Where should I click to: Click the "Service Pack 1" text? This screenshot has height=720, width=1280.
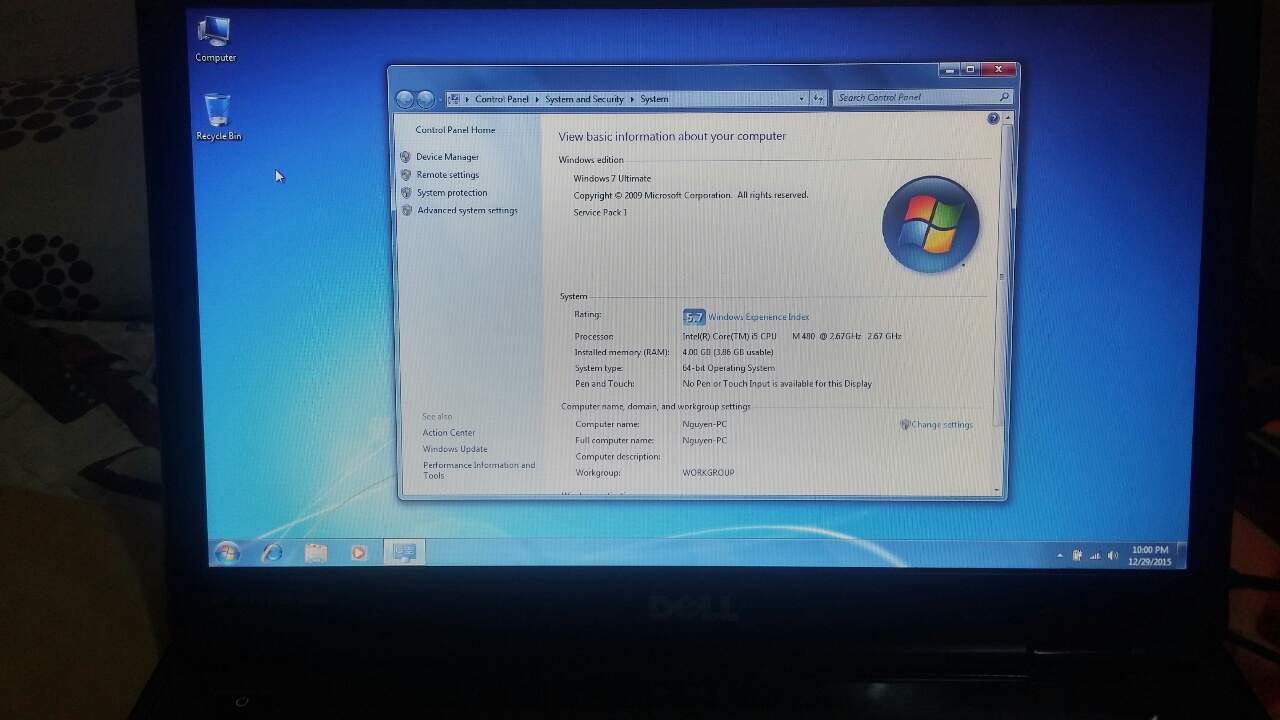coord(600,213)
